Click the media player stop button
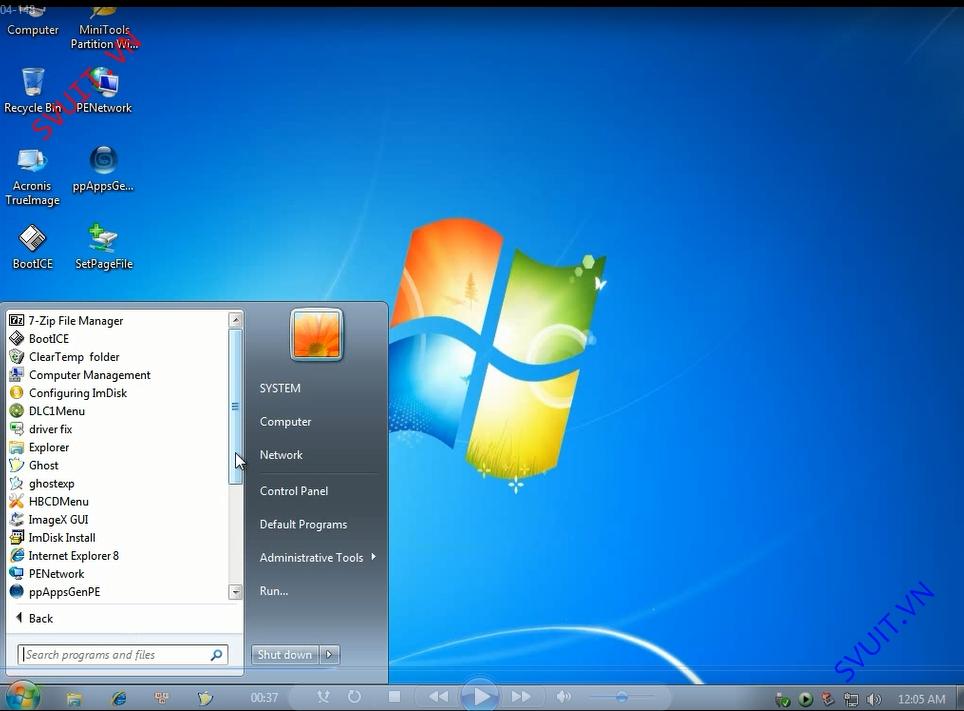This screenshot has width=964, height=711. (395, 696)
